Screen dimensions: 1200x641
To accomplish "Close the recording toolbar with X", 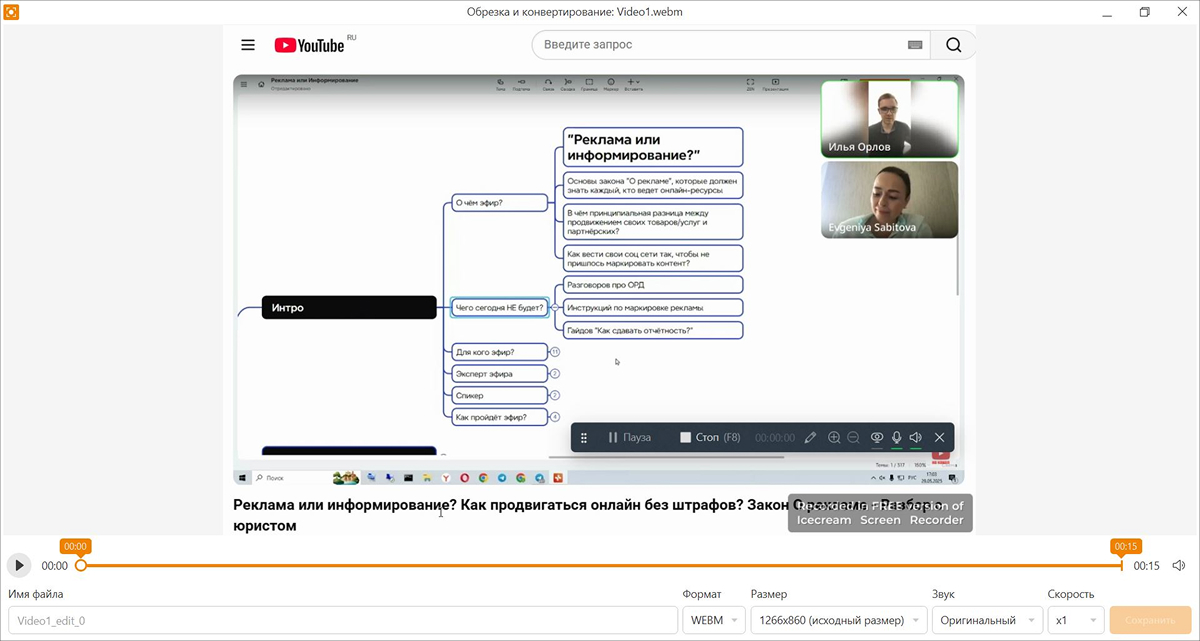I will (x=939, y=438).
